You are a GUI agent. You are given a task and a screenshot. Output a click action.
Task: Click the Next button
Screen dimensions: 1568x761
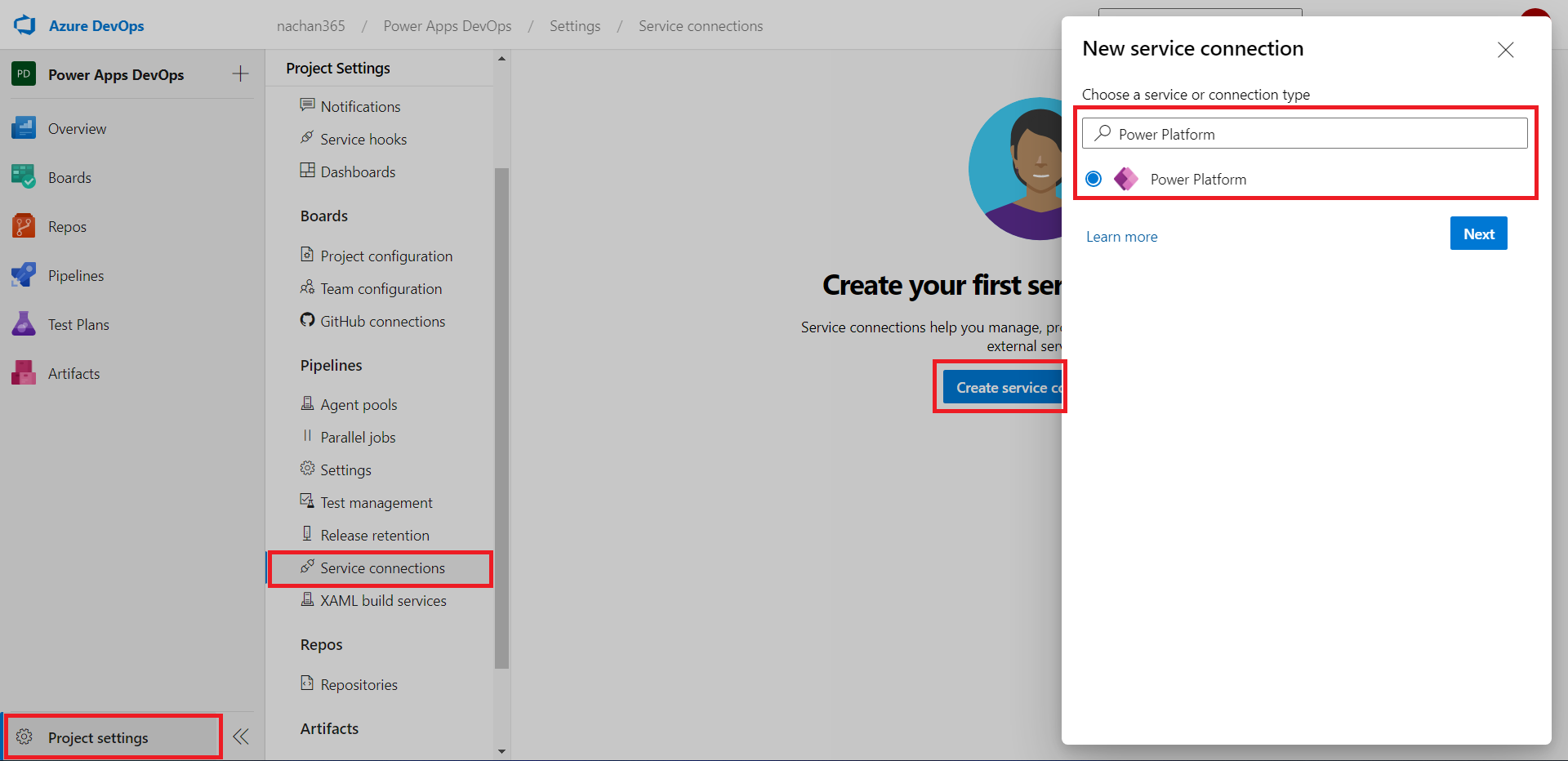coord(1478,234)
